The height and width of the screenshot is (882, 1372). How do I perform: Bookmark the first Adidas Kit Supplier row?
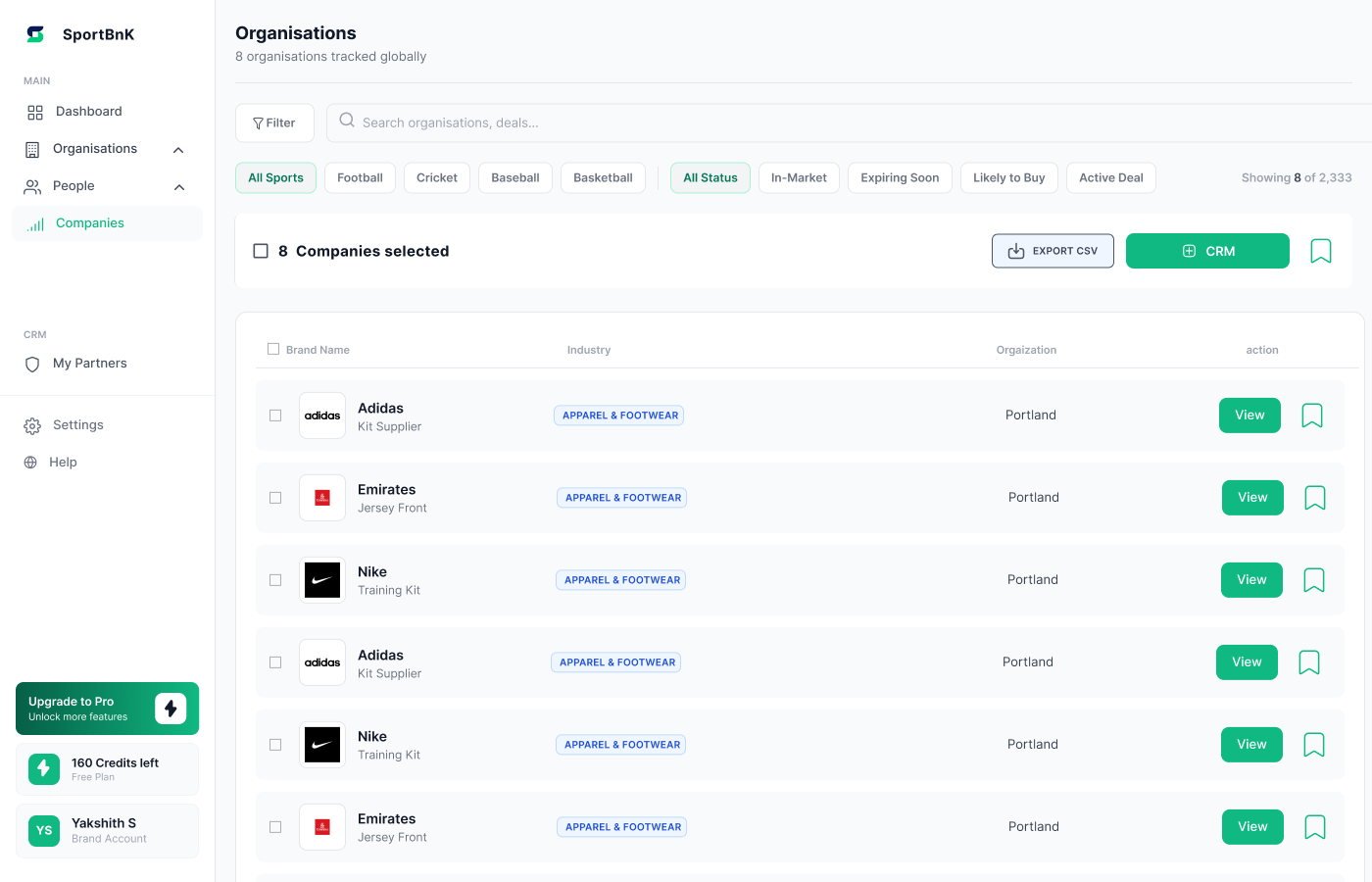1312,416
